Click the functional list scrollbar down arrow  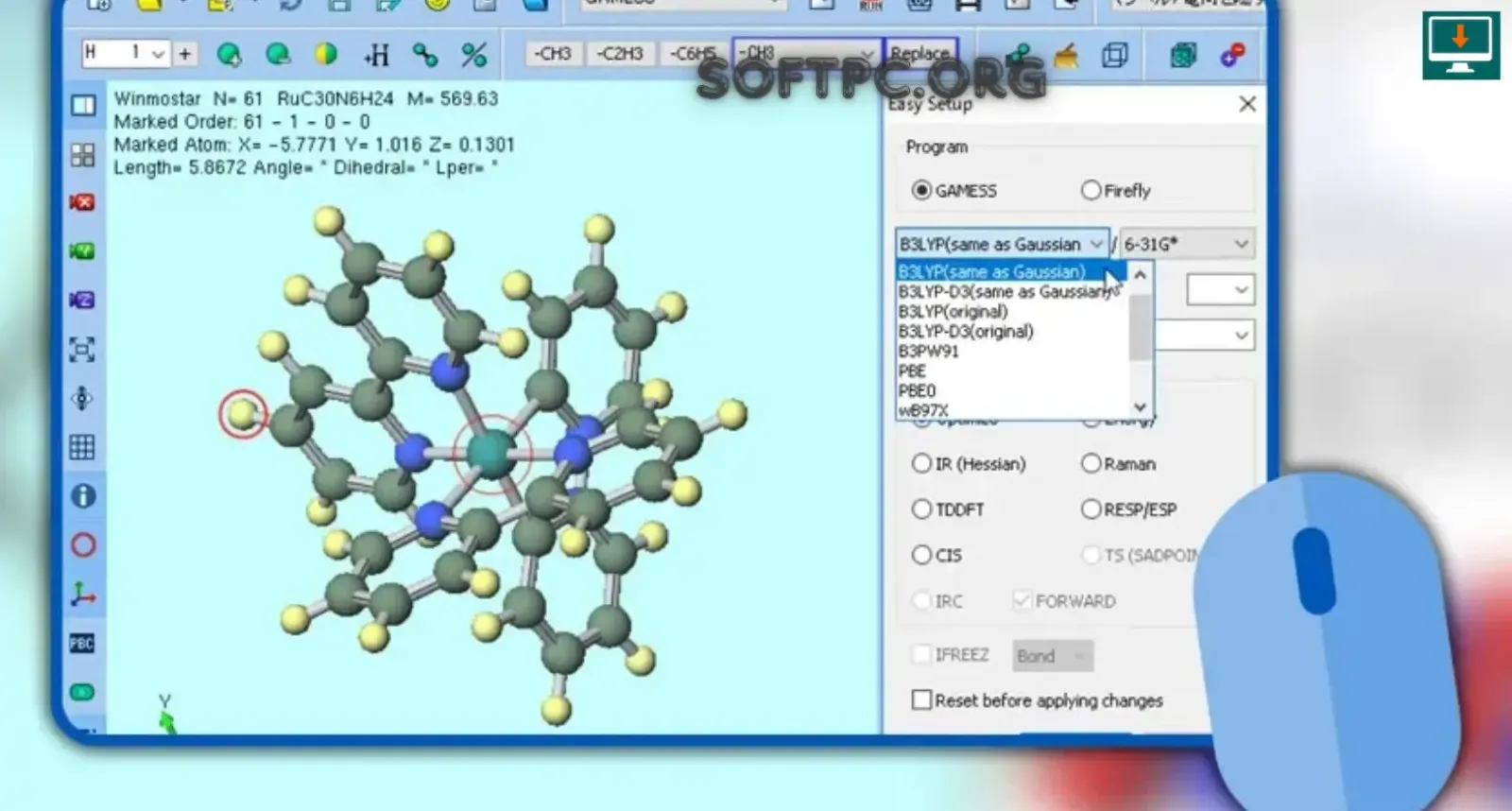[x=1141, y=407]
